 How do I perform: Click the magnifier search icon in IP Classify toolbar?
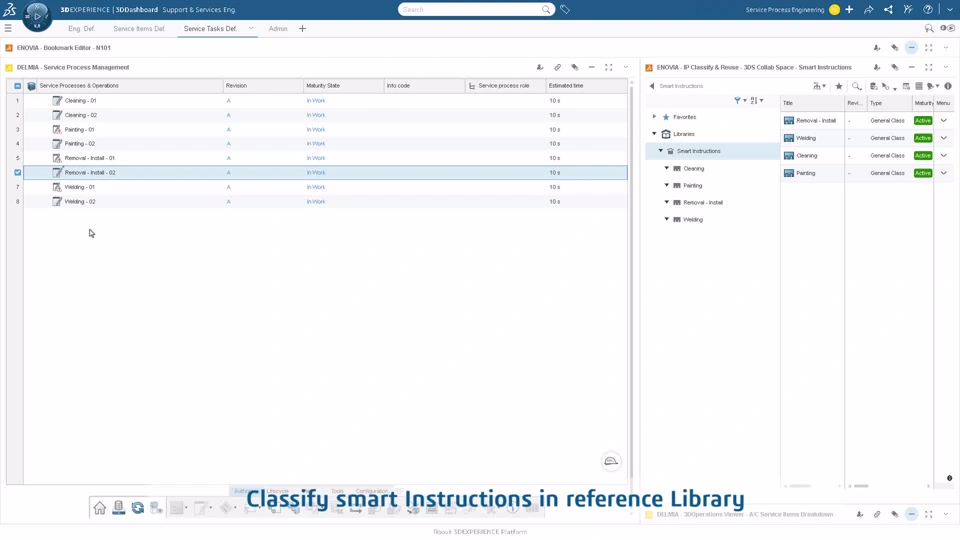coord(857,86)
